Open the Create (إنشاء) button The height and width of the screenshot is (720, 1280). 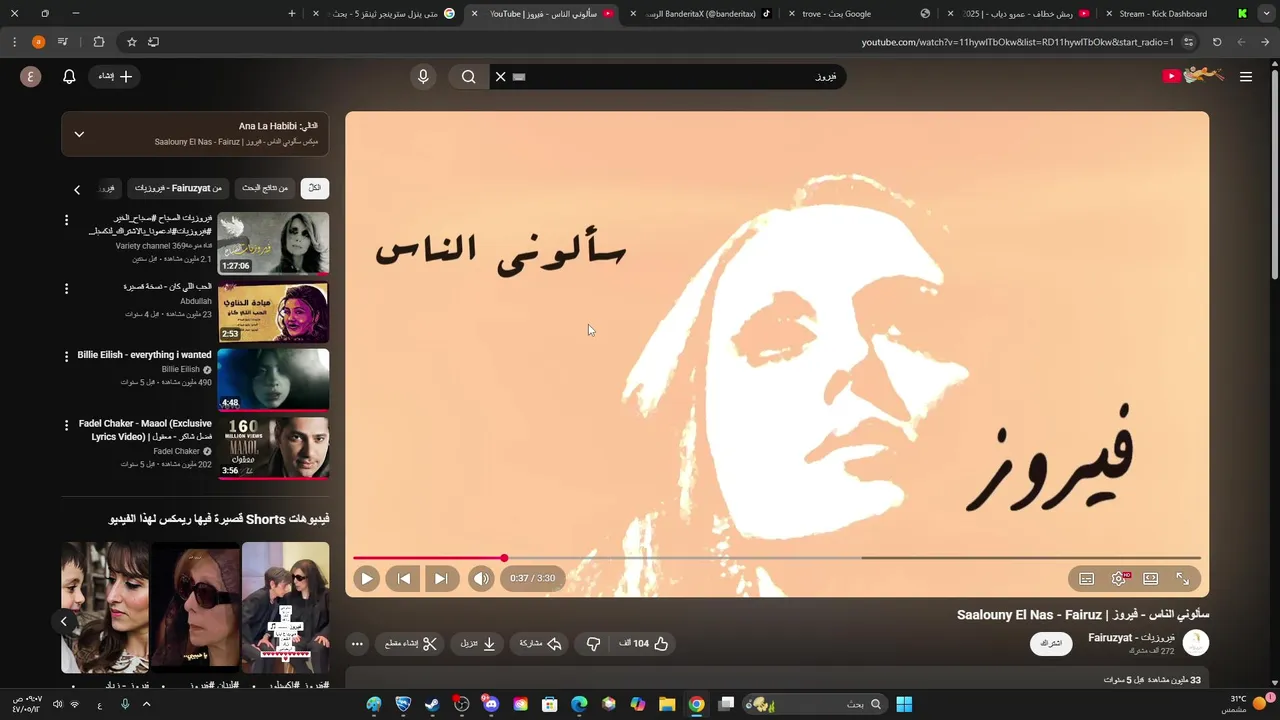[115, 76]
